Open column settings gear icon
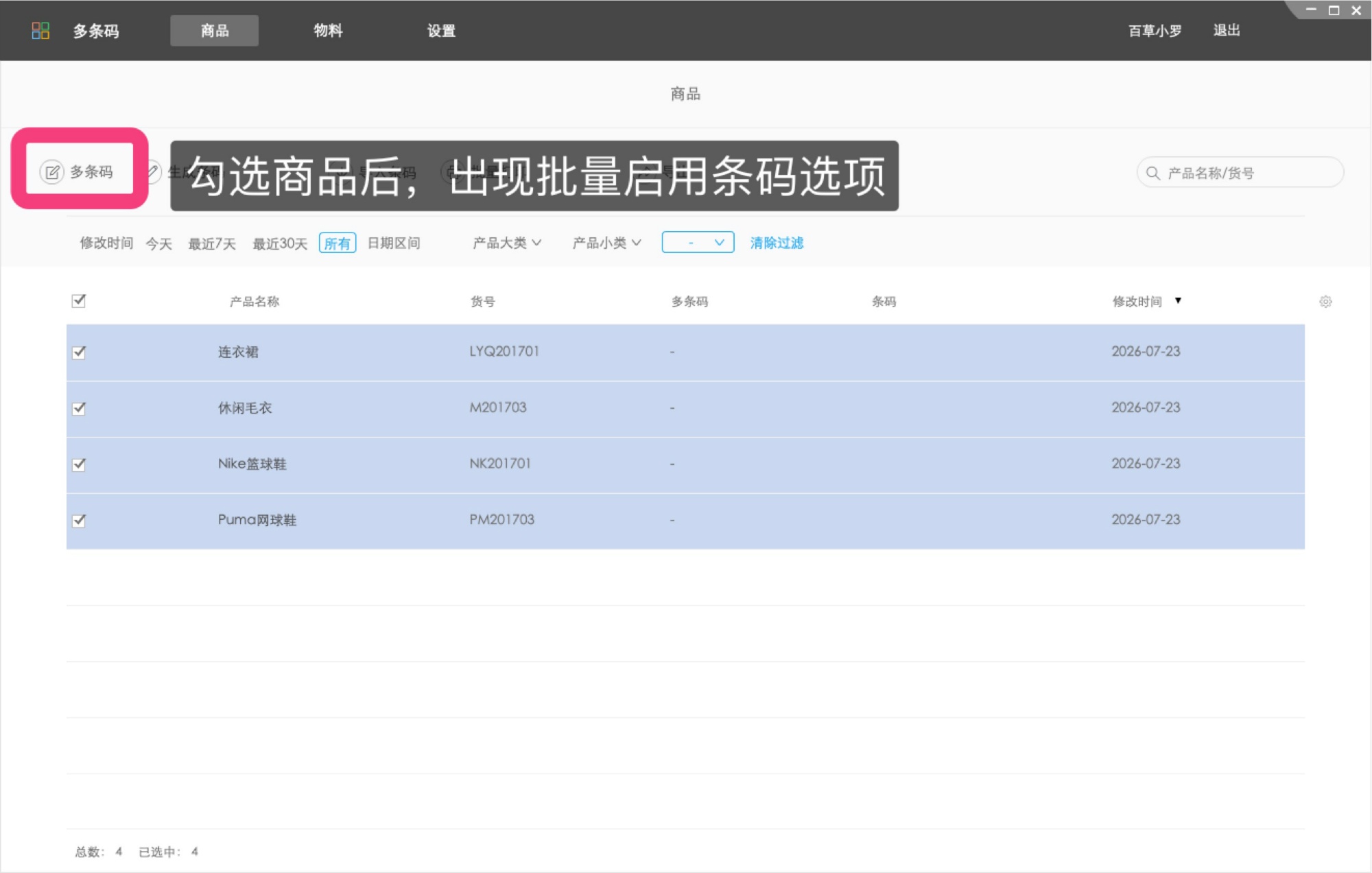The height and width of the screenshot is (873, 1372). 1325,302
